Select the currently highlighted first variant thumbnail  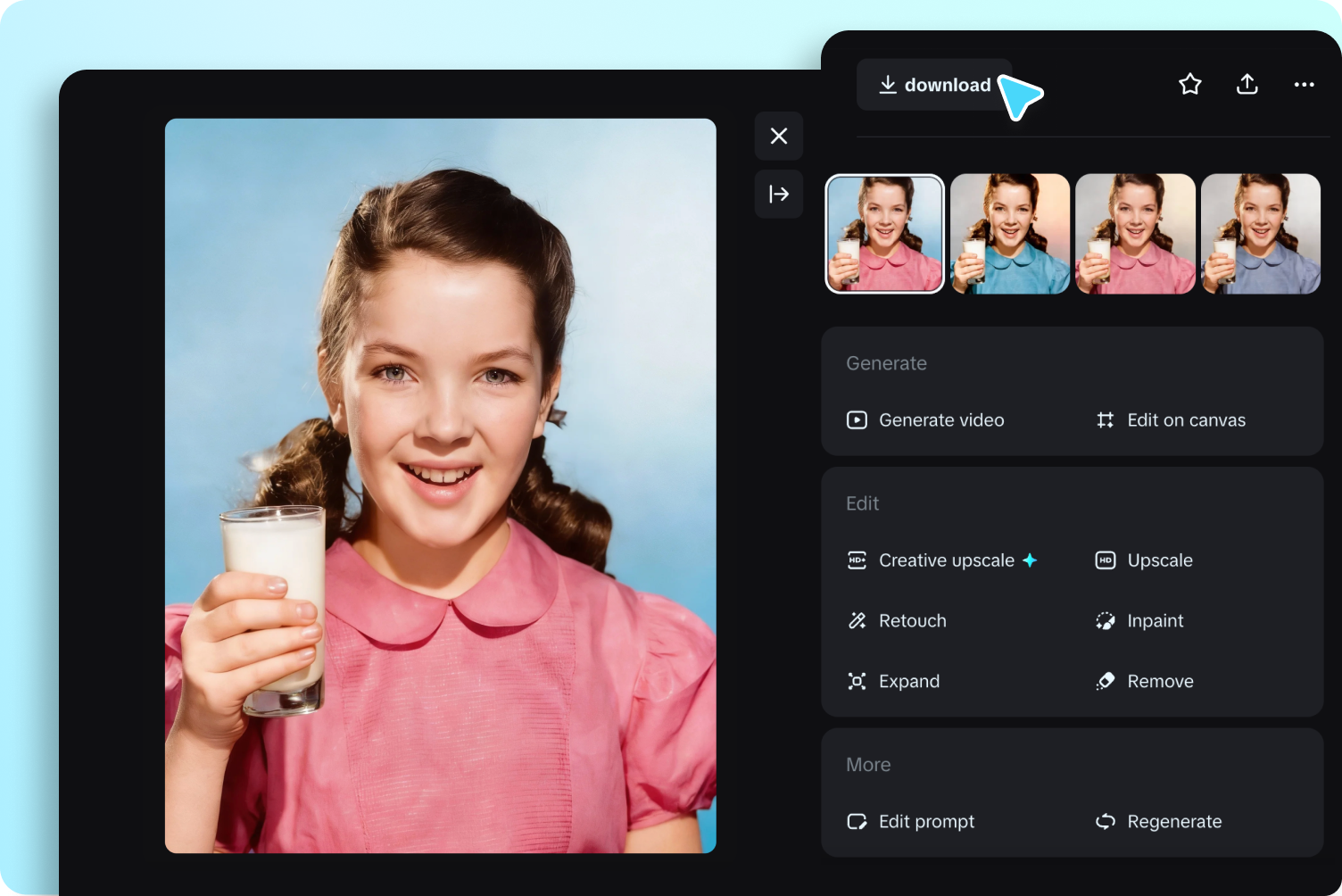pyautogui.click(x=884, y=234)
